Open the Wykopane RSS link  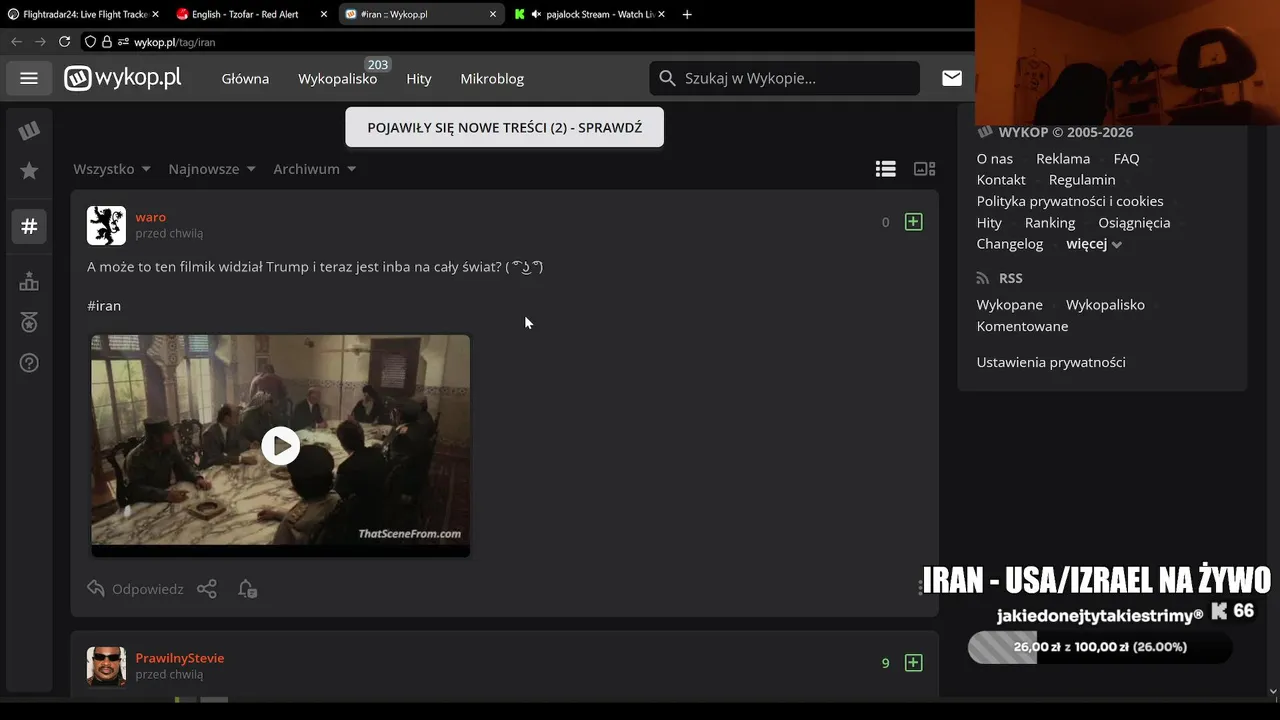click(x=1010, y=305)
